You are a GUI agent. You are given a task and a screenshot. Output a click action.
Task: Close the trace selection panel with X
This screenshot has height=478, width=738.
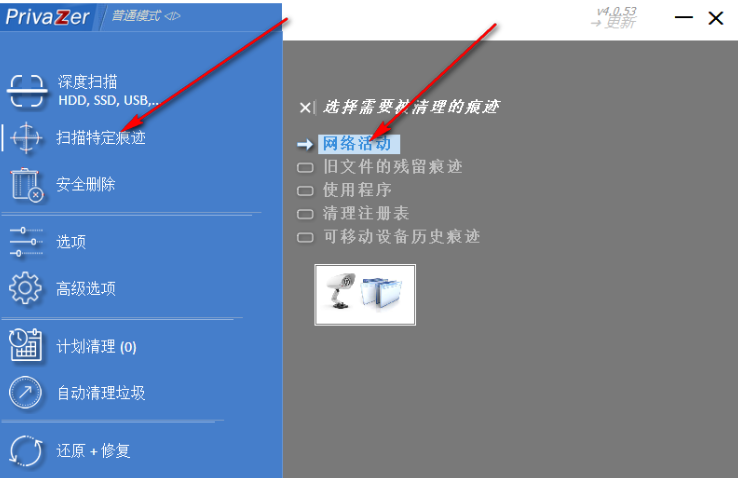click(305, 108)
